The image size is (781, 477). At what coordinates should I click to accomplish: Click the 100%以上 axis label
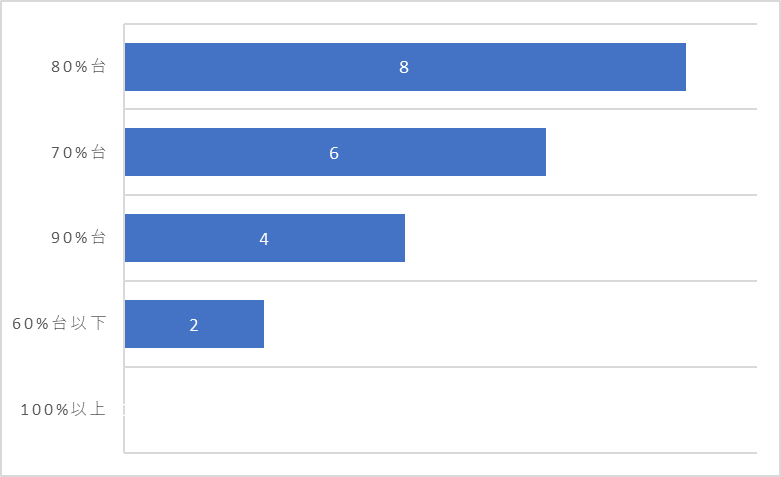63,409
